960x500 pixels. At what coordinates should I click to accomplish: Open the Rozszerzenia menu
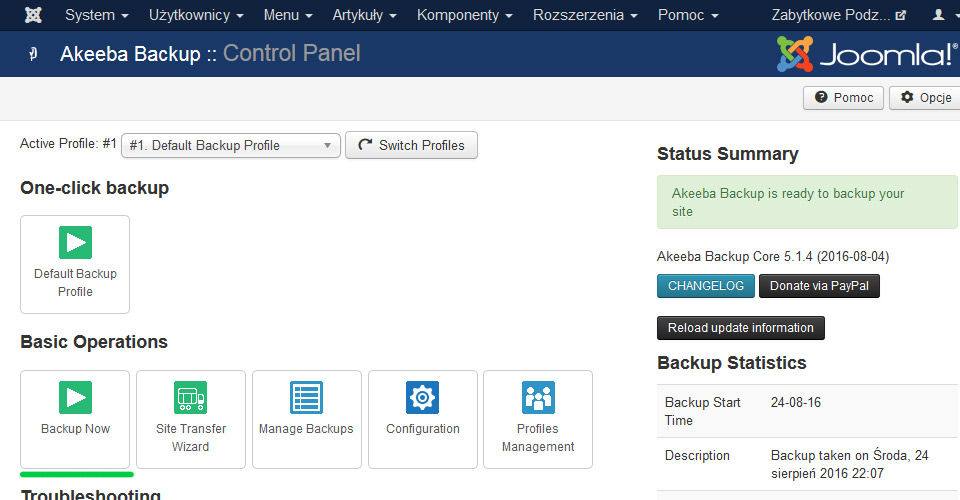tap(585, 15)
